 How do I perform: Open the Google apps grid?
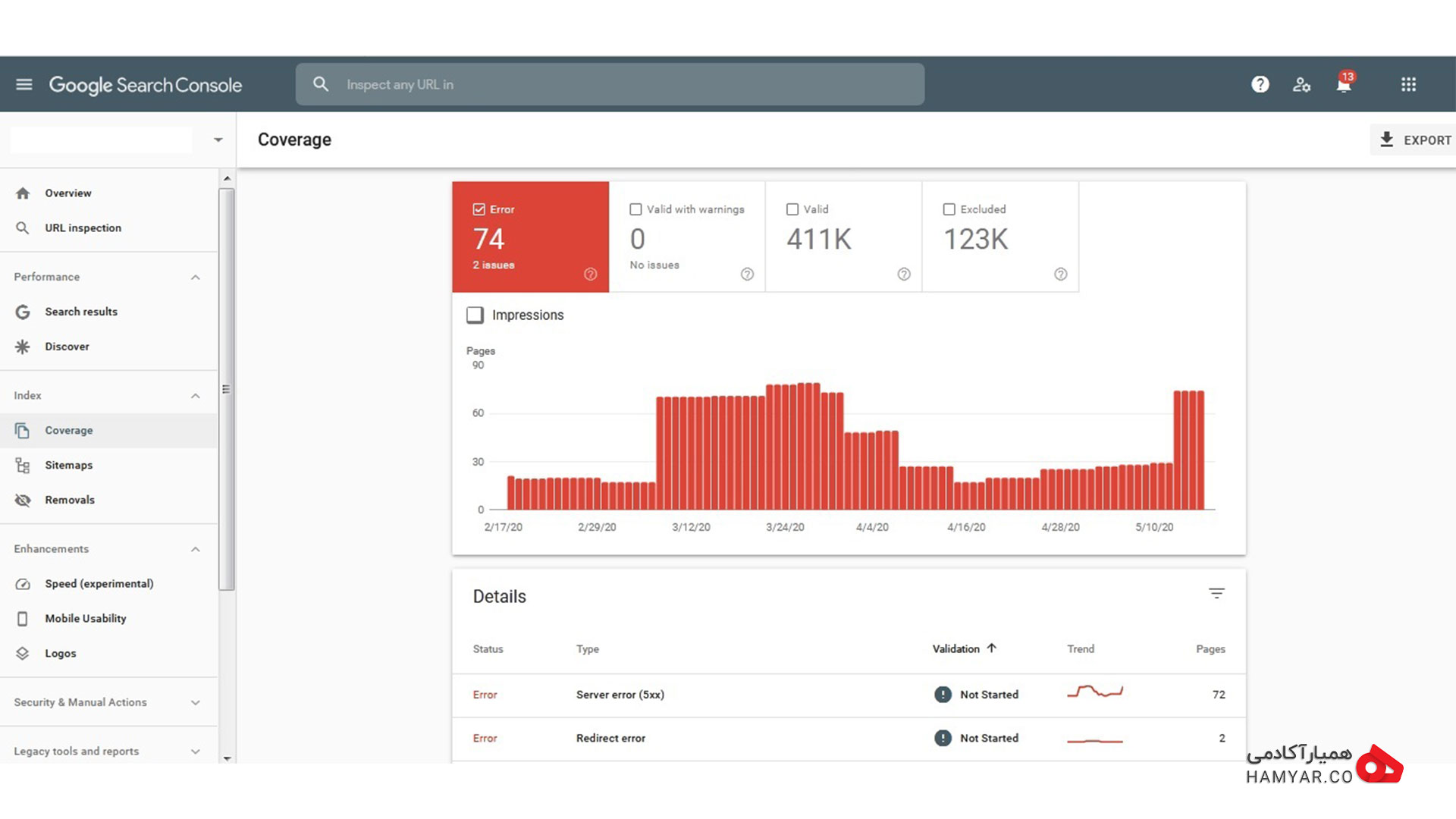tap(1409, 84)
